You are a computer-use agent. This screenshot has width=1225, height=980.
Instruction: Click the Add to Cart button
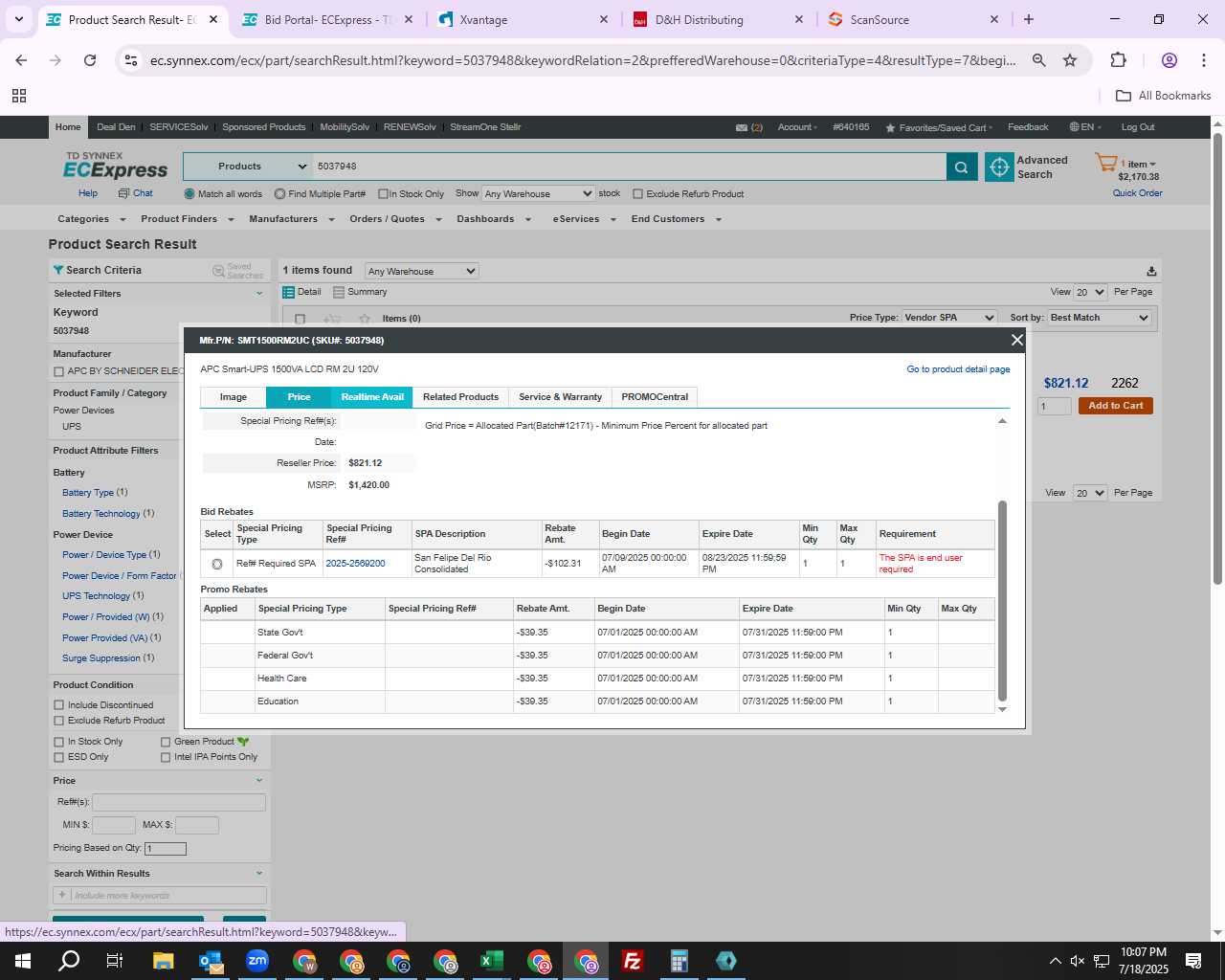click(x=1116, y=406)
